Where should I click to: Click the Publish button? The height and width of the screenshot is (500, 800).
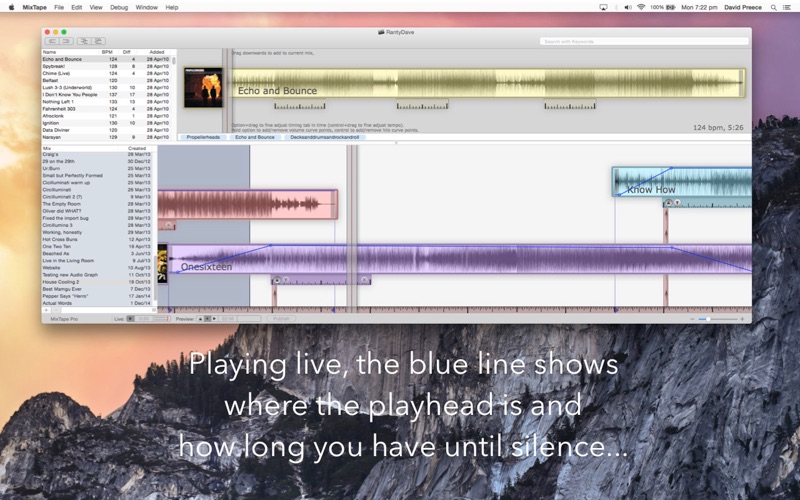click(280, 318)
